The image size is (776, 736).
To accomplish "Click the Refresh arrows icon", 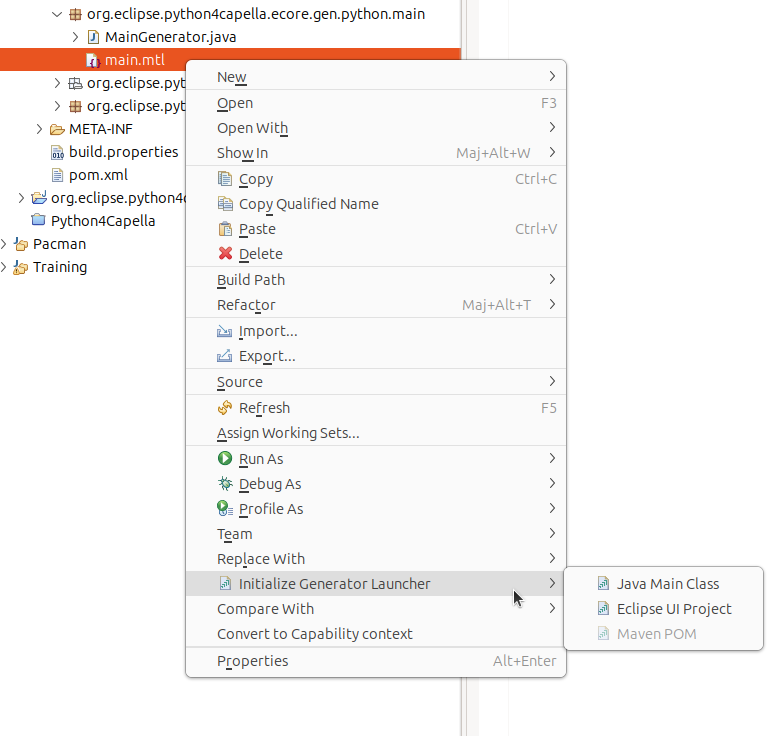I will [225, 408].
